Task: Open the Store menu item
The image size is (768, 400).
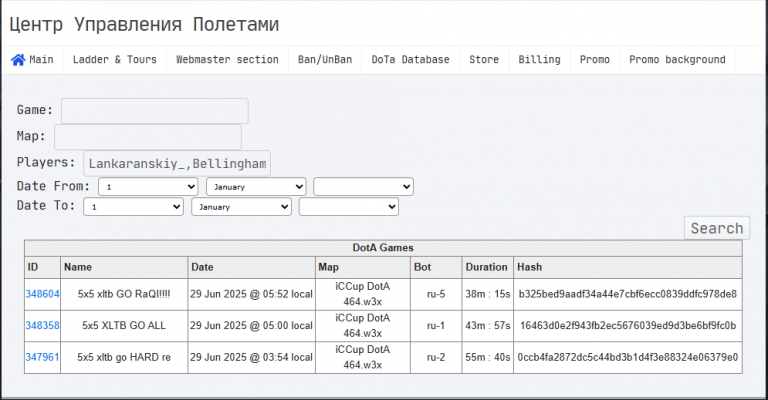Action: click(484, 60)
